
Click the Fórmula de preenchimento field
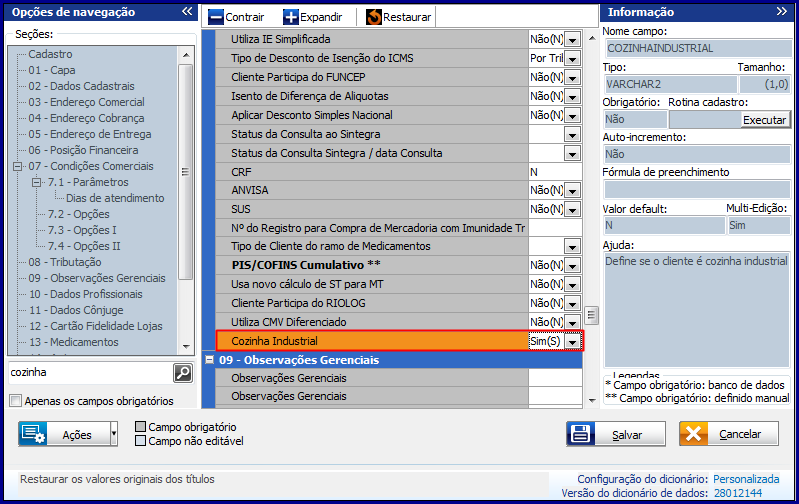697,190
